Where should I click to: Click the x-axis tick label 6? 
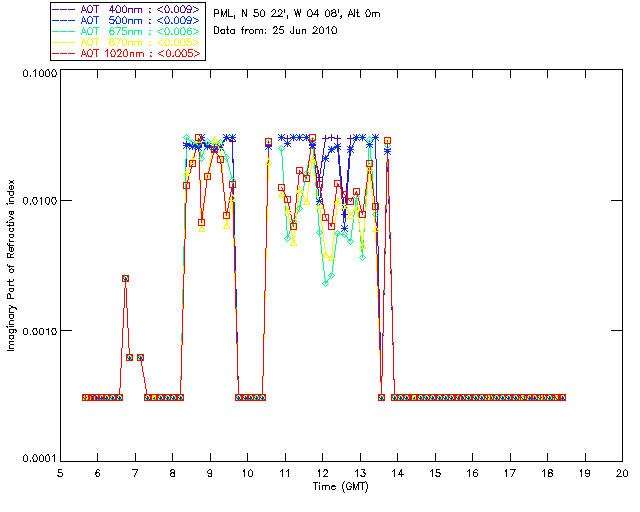(98, 474)
